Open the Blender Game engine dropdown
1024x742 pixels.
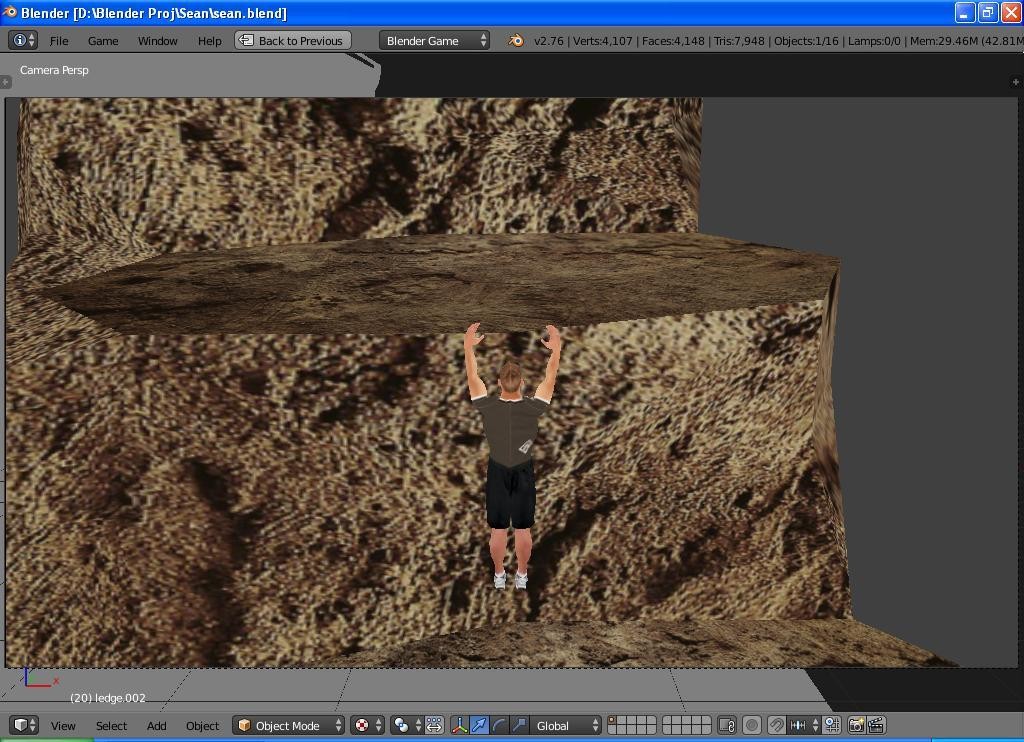432,40
